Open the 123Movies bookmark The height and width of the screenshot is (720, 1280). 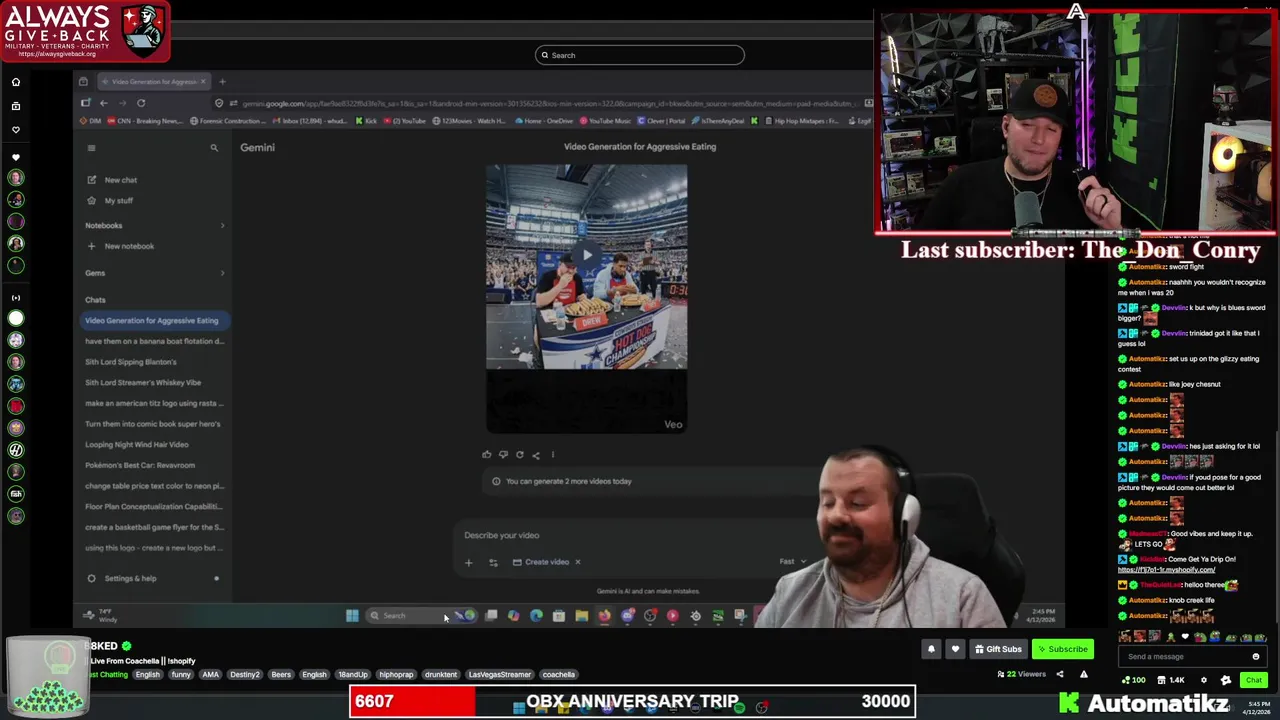pyautogui.click(x=470, y=121)
